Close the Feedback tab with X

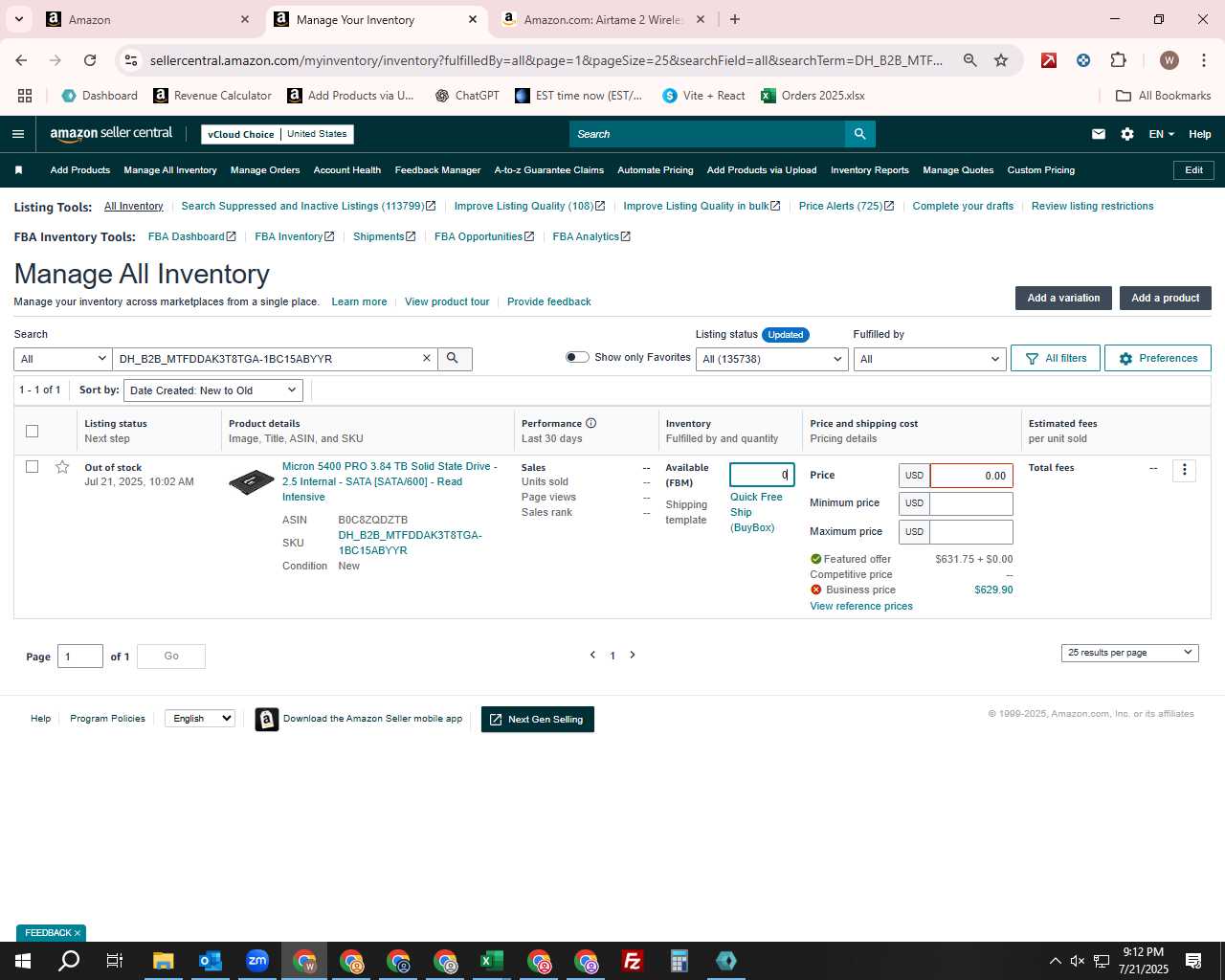point(78,933)
